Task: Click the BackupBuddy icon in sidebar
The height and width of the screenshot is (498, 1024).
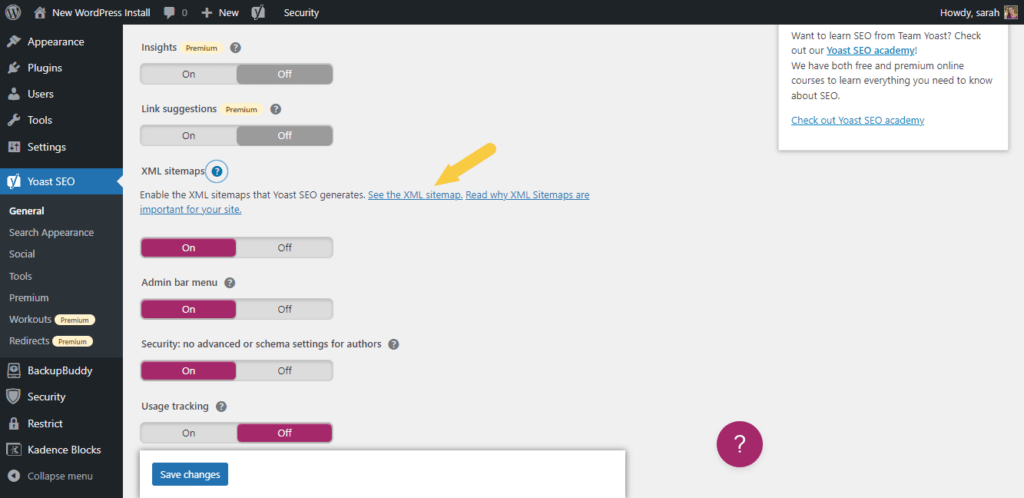Action: pos(13,371)
